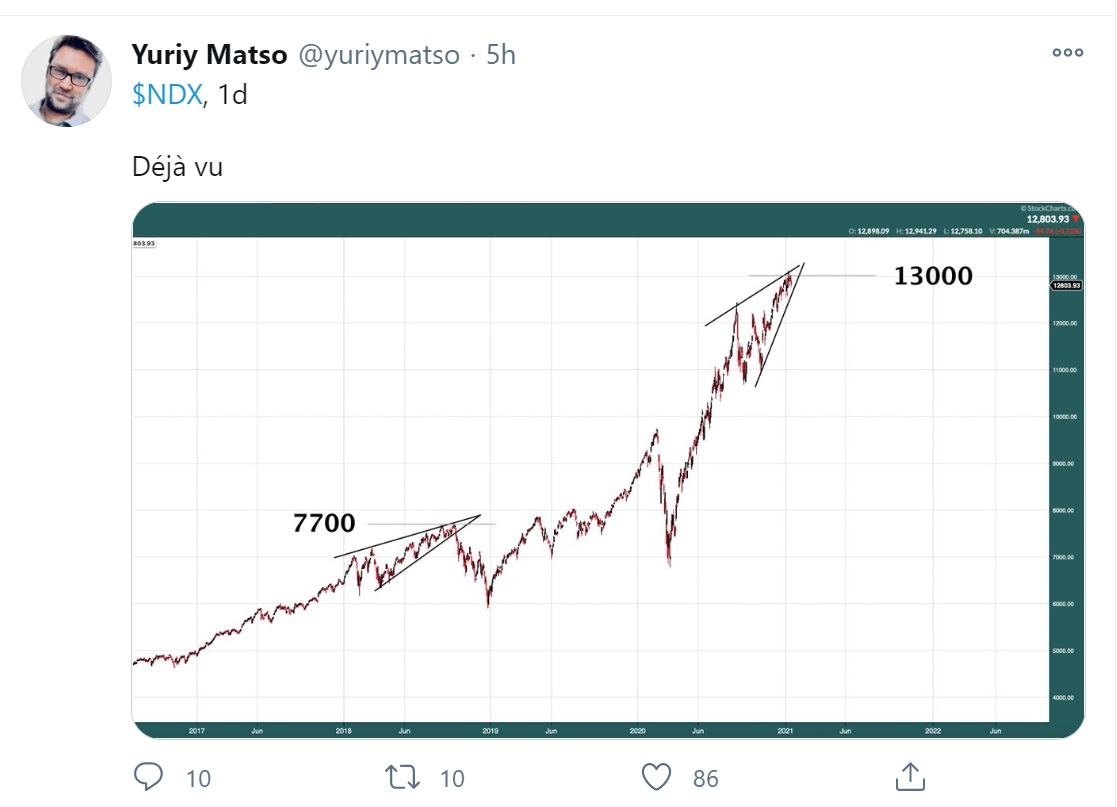
Task: Open the three-dot more options menu
Action: (x=1067, y=53)
